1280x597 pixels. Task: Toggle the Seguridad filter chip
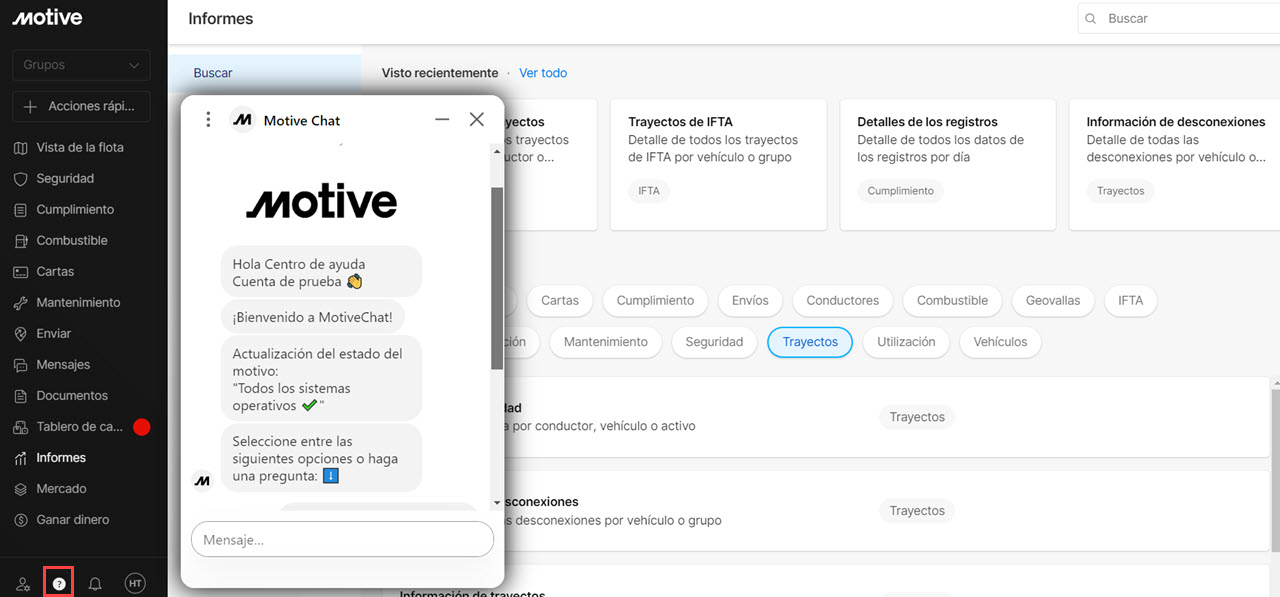[714, 342]
